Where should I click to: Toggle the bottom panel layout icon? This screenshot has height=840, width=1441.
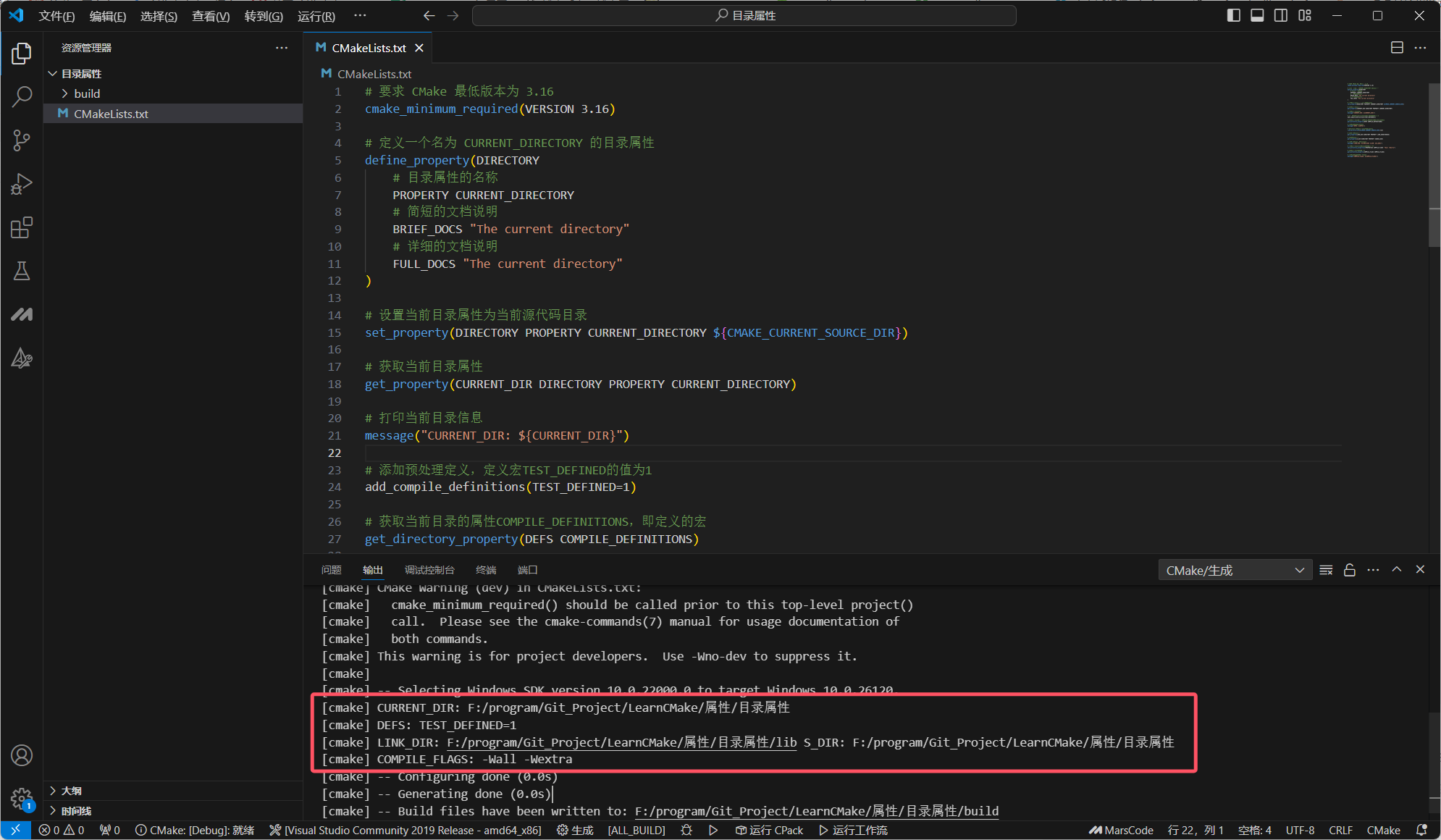pyautogui.click(x=1257, y=15)
